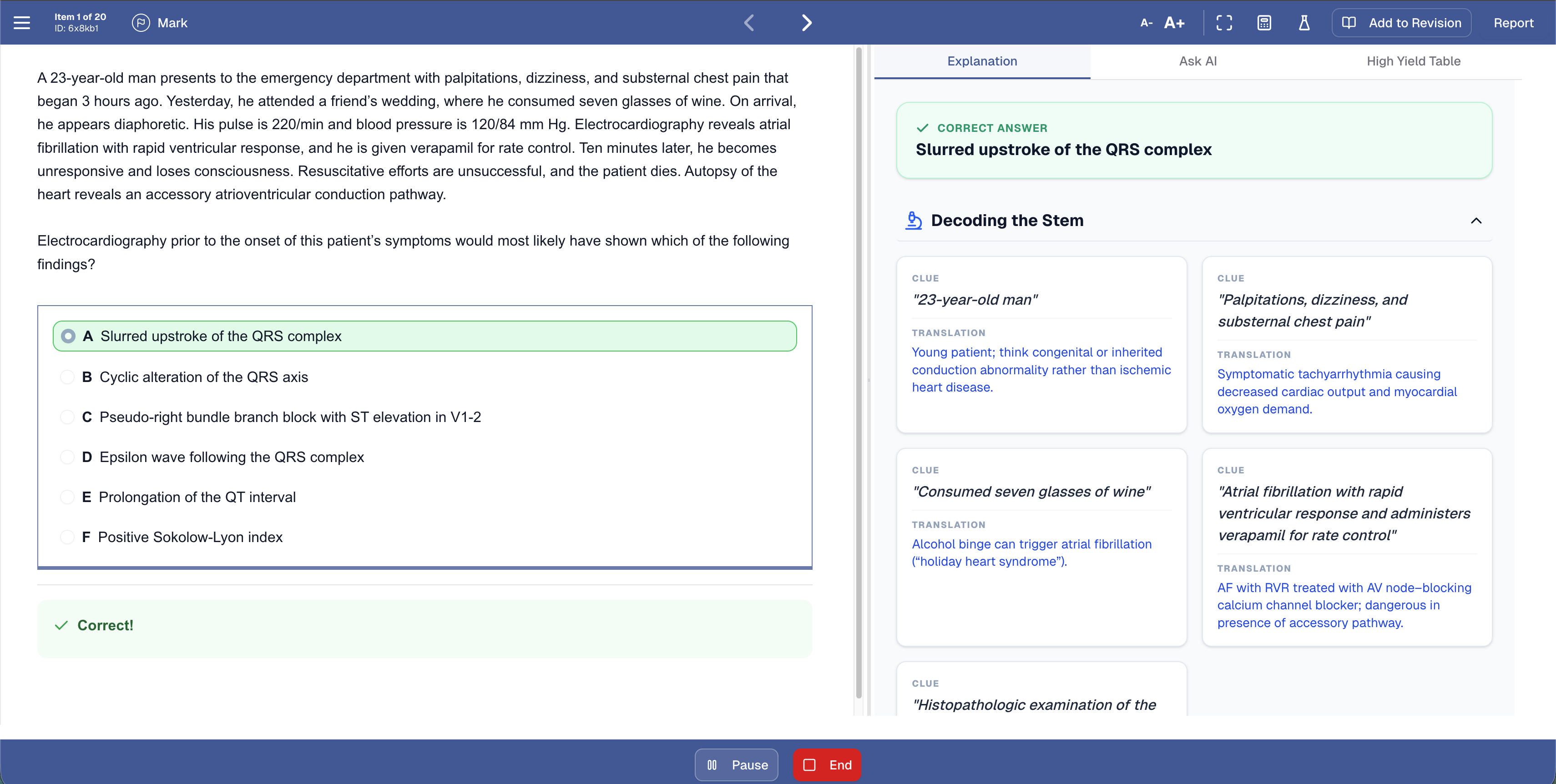The image size is (1556, 784).
Task: Click Add to Revision
Action: pyautogui.click(x=1401, y=22)
